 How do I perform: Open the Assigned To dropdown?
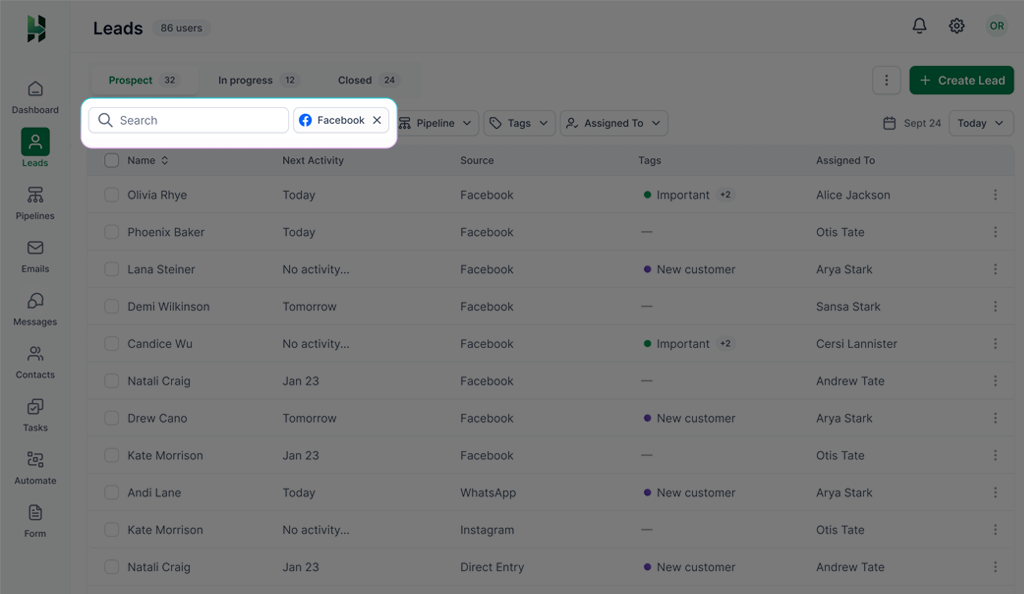coord(613,122)
